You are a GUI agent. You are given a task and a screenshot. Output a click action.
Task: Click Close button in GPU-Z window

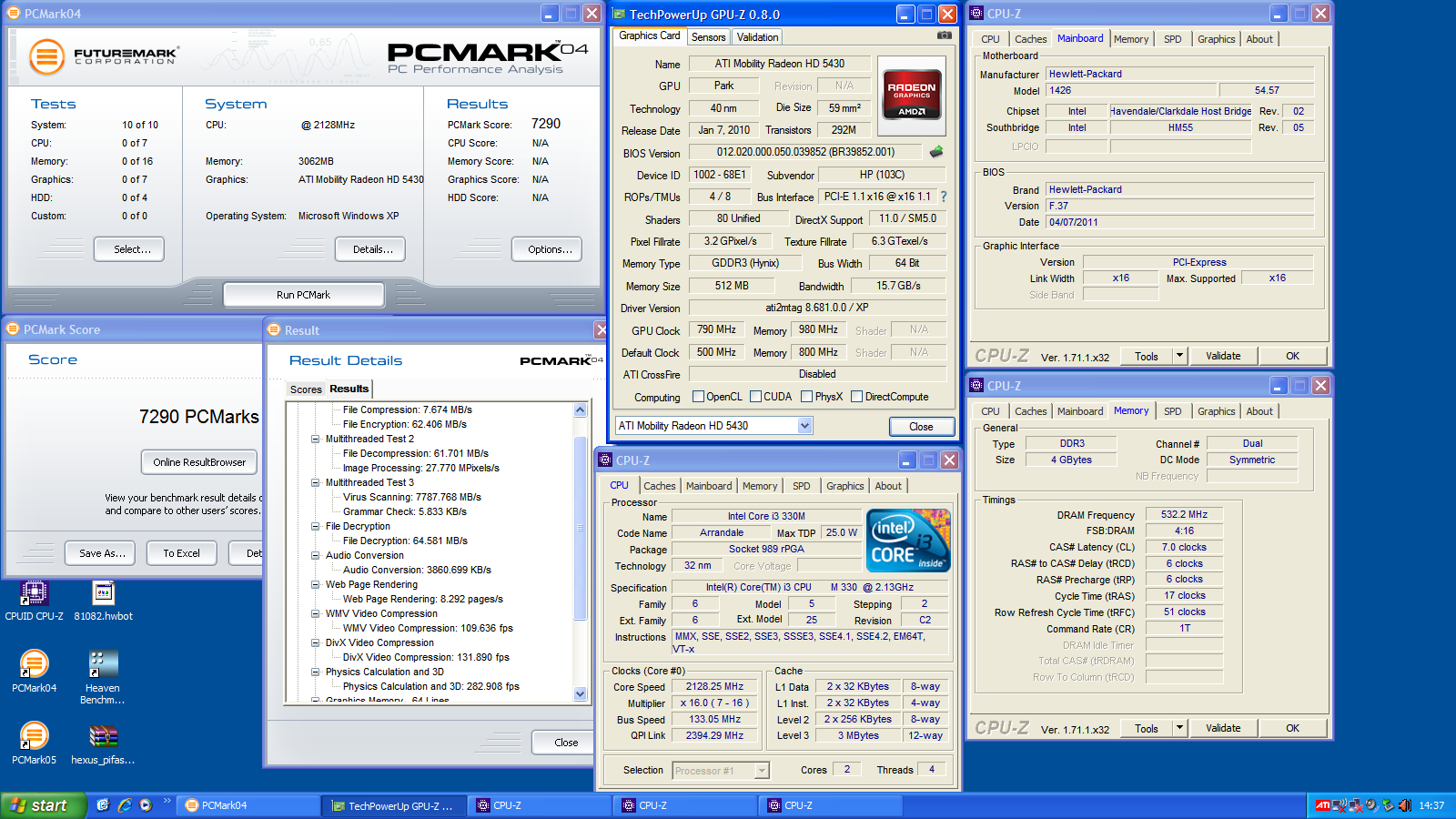coord(921,427)
